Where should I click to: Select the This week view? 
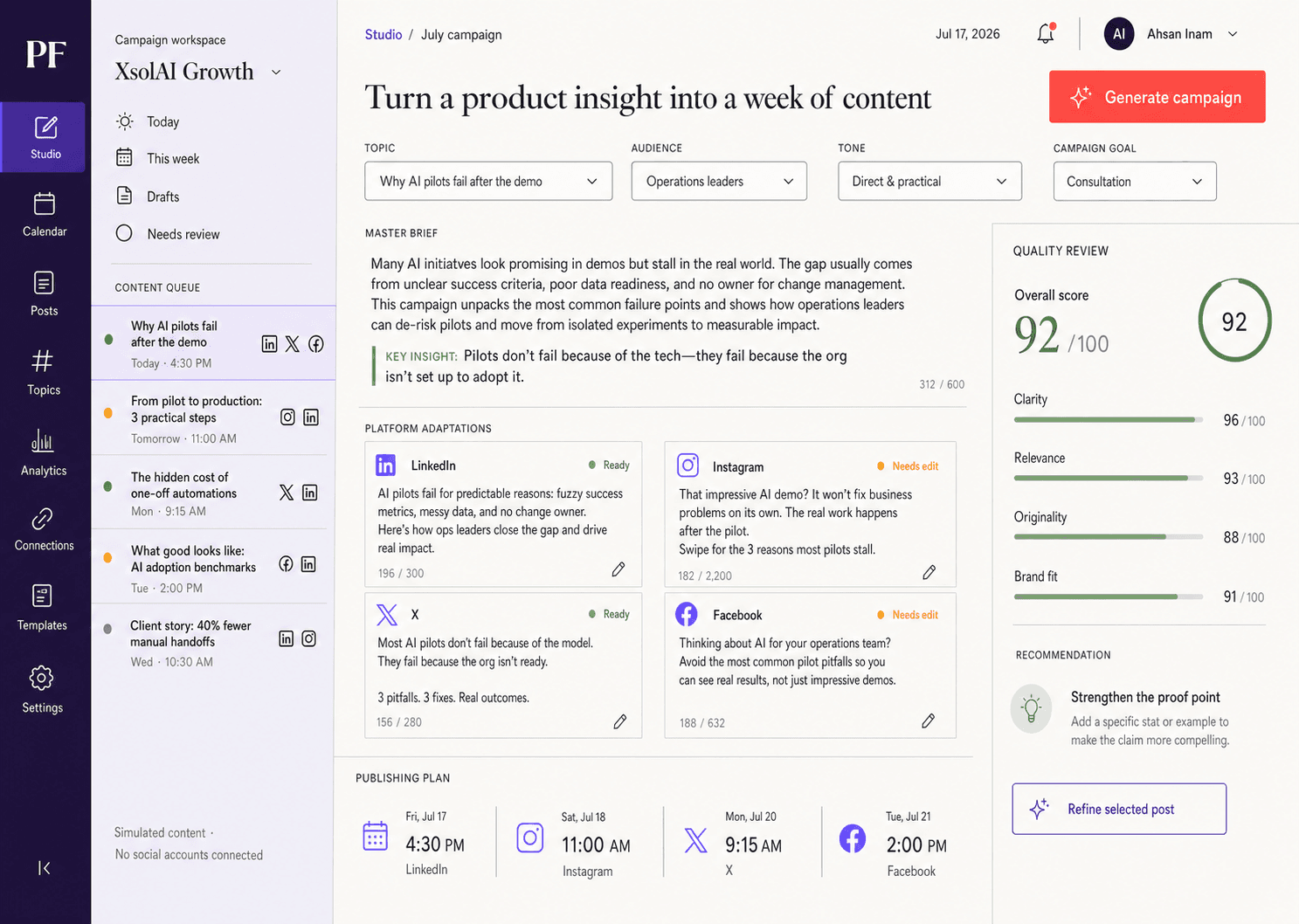pyautogui.click(x=158, y=158)
